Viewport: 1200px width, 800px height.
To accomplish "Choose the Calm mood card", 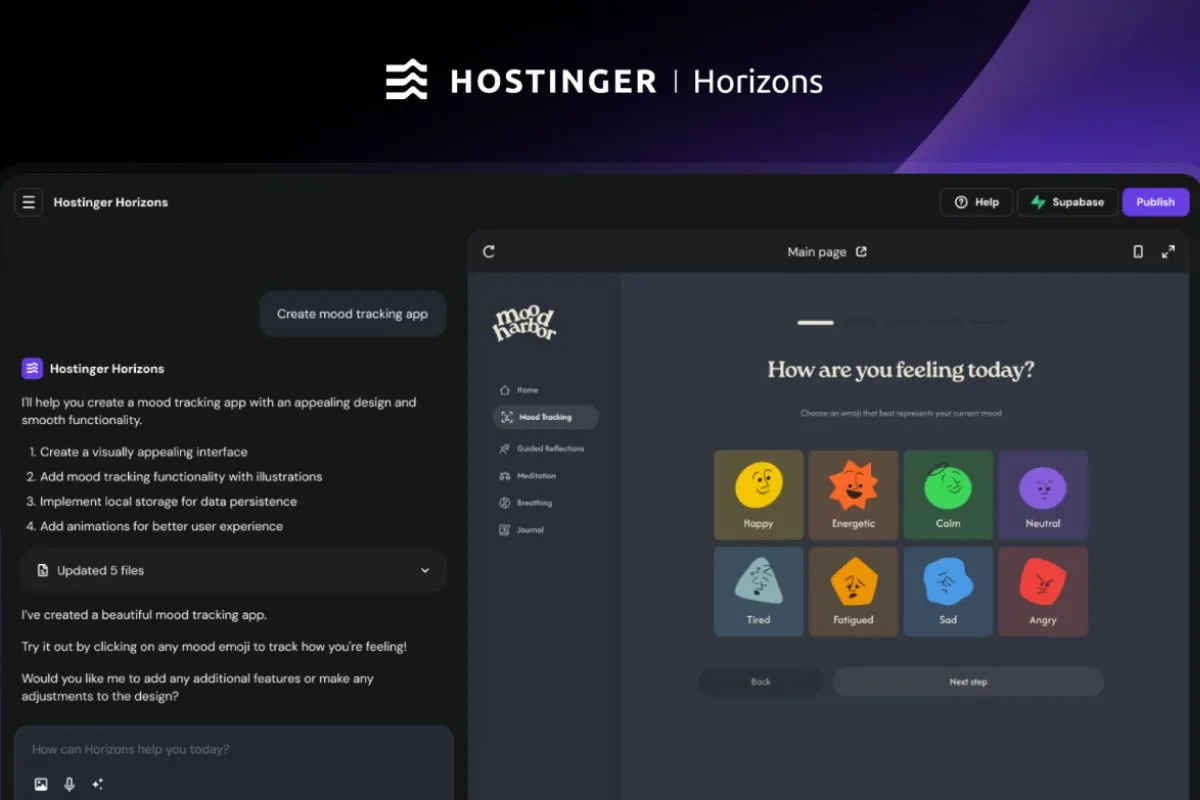I will (948, 493).
